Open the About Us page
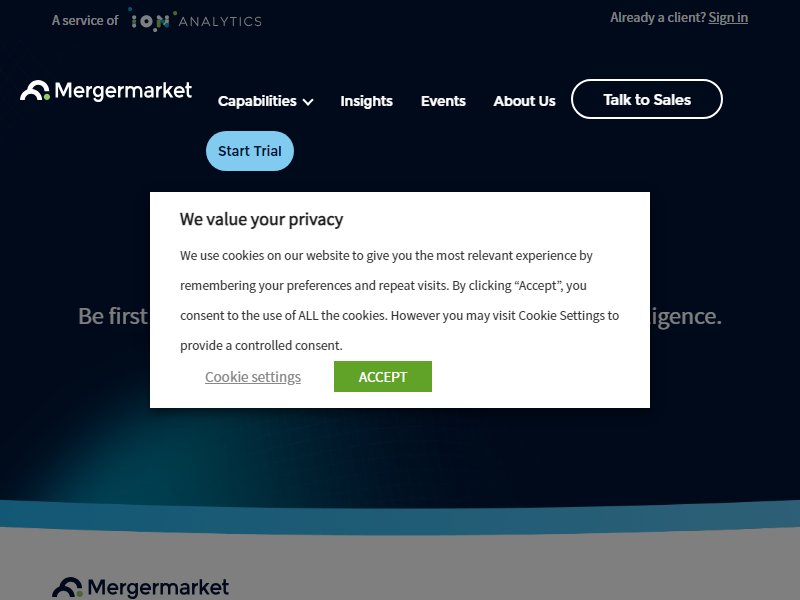800x600 pixels. click(x=524, y=101)
